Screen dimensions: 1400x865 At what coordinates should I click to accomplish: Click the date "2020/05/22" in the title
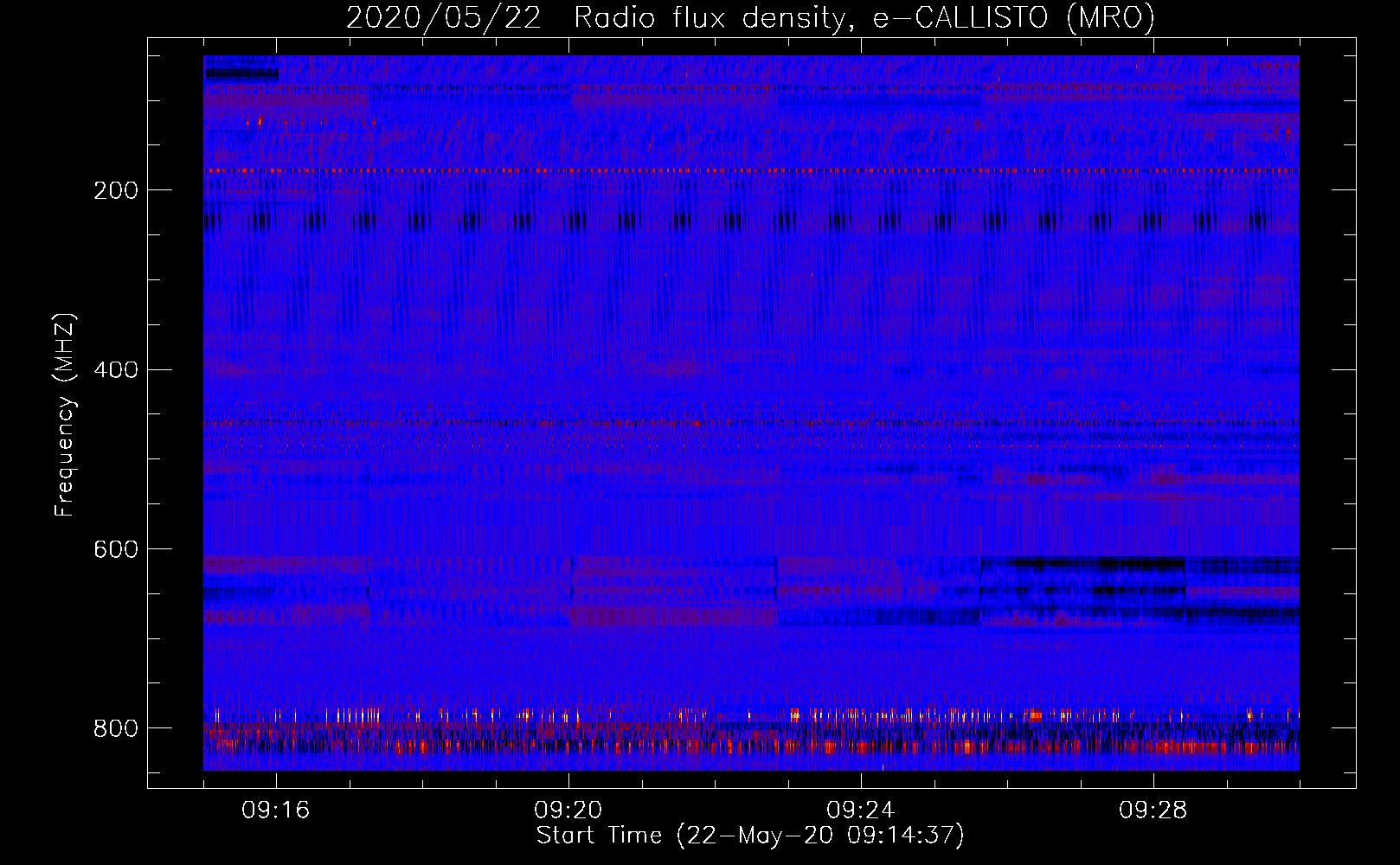click(444, 18)
